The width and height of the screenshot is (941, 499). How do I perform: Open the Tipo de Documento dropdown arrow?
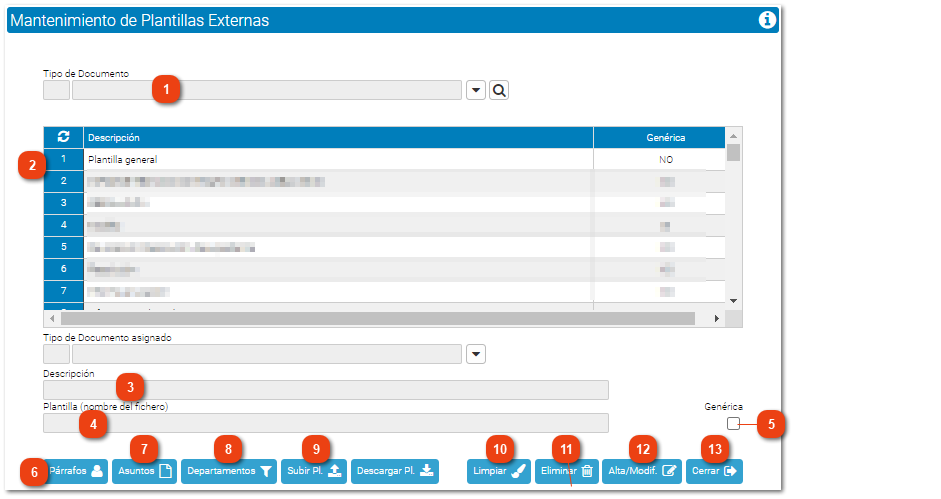coord(476,91)
